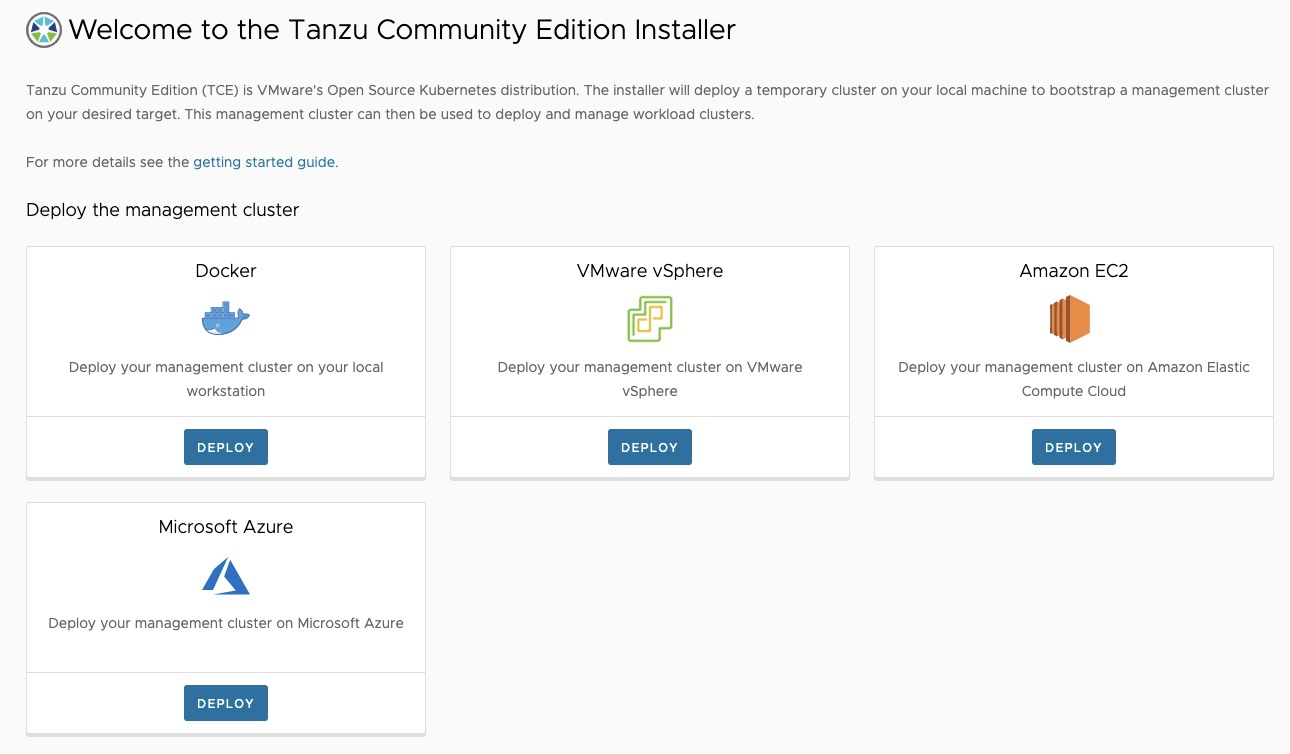Image resolution: width=1290 pixels, height=754 pixels.
Task: Open the getting started guide link
Action: tap(263, 161)
